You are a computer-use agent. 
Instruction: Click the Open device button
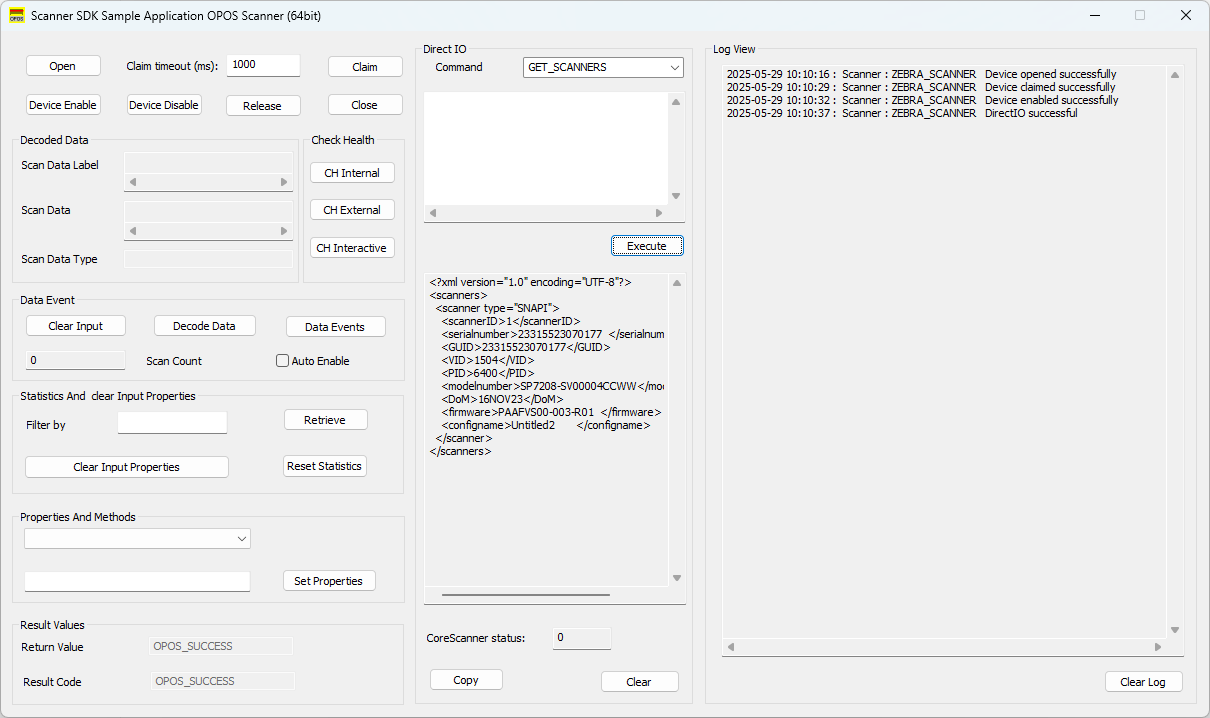pos(63,66)
